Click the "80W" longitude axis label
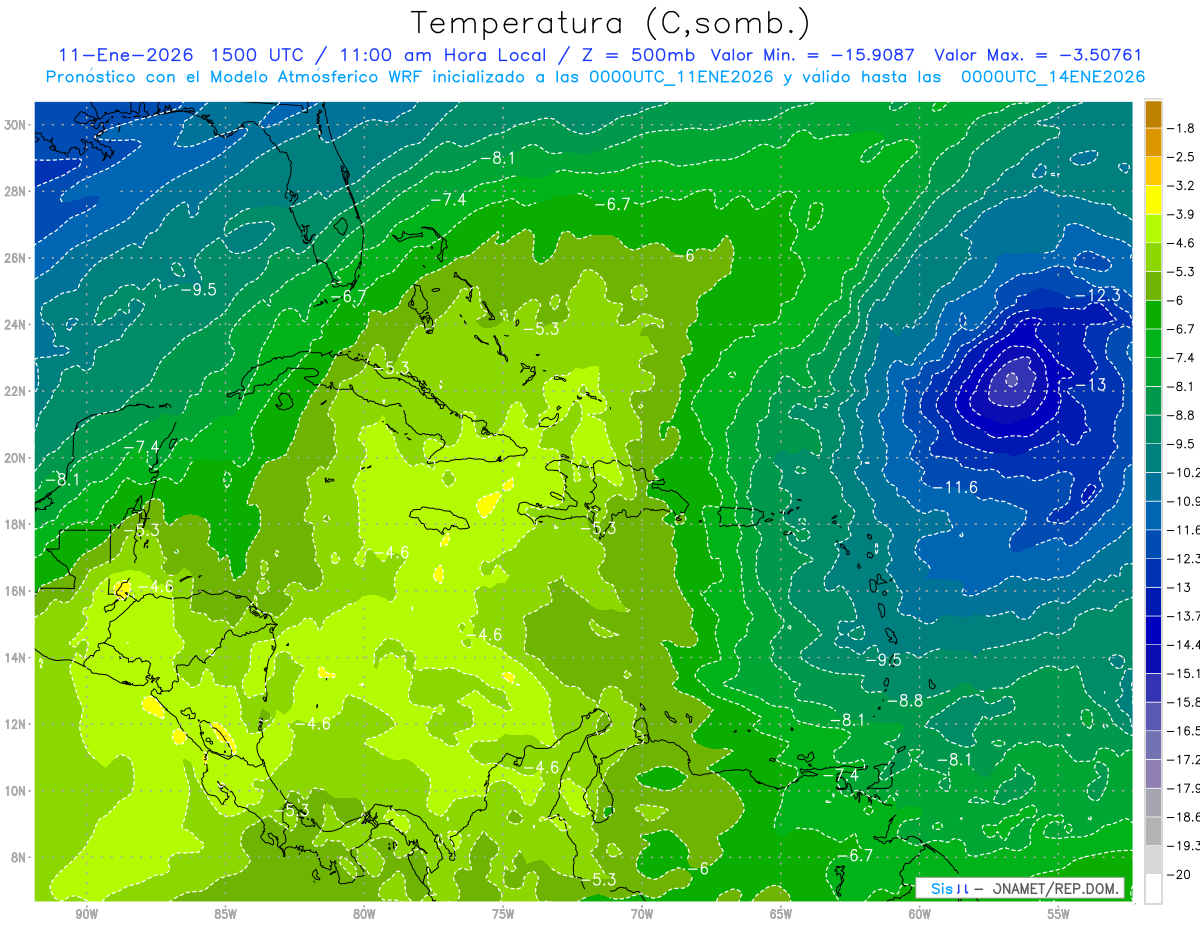The image size is (1200, 927). click(x=364, y=914)
